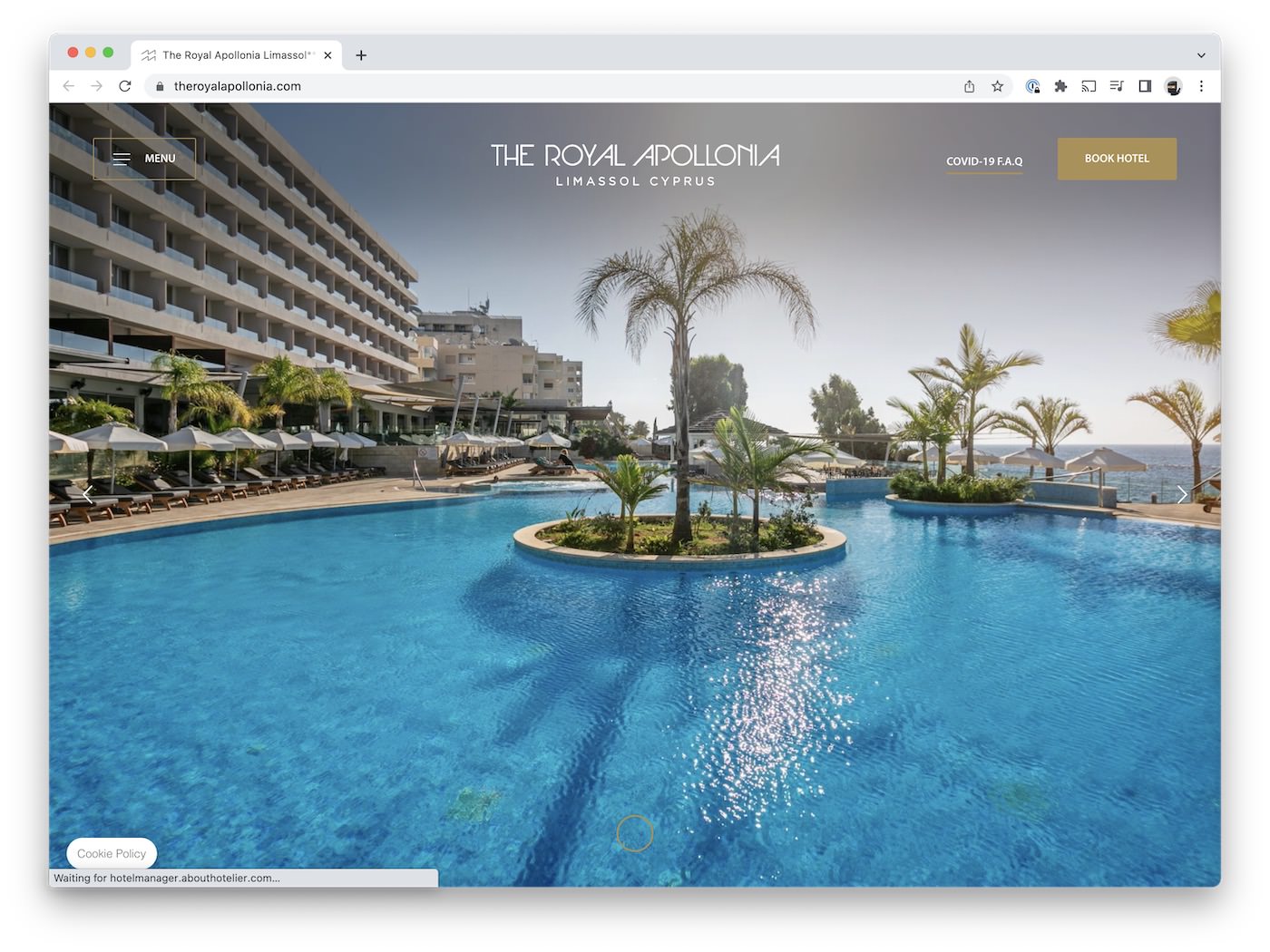Open the profile avatar
The image size is (1270, 952).
coord(1173,86)
